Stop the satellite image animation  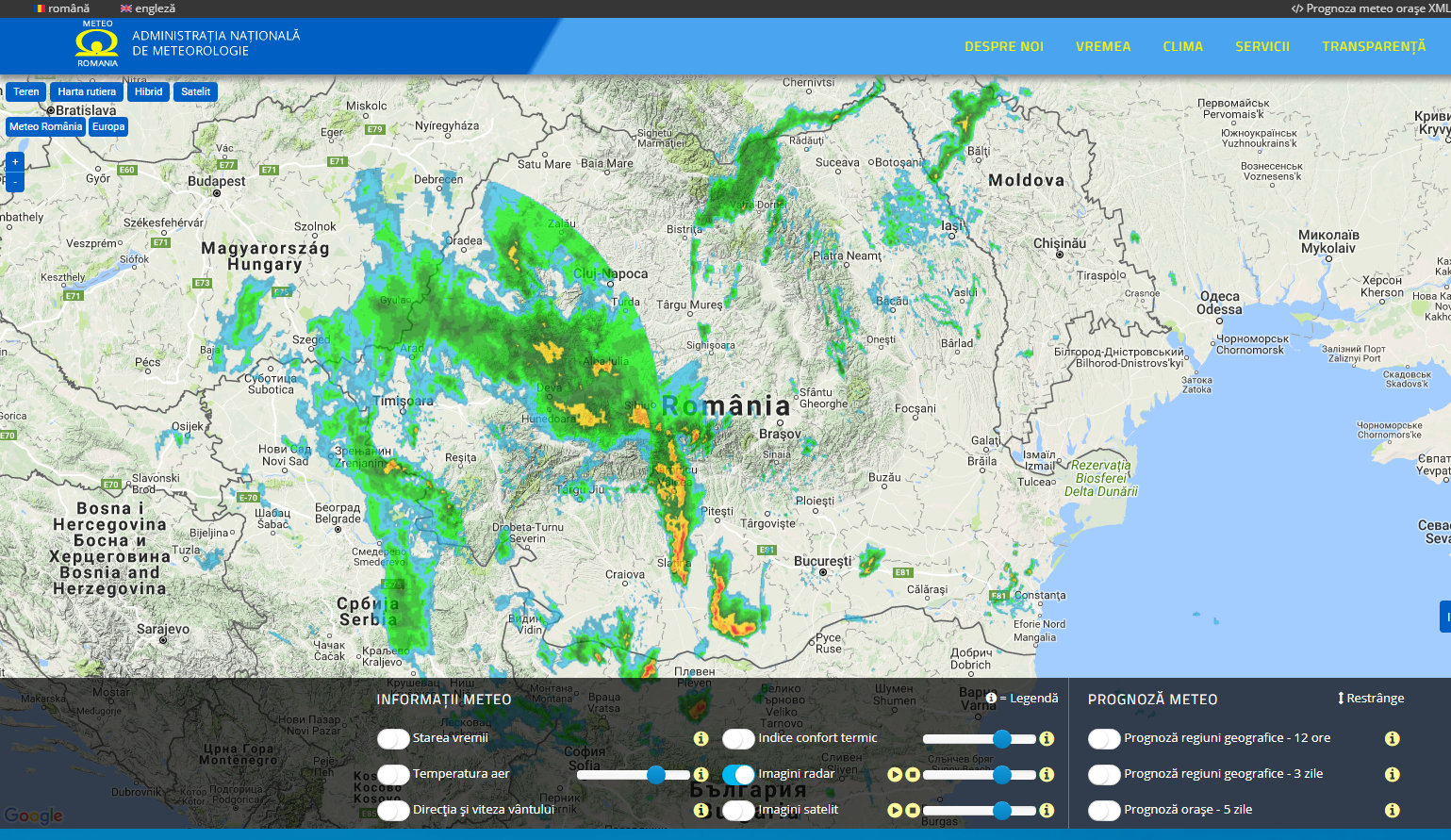(x=913, y=810)
